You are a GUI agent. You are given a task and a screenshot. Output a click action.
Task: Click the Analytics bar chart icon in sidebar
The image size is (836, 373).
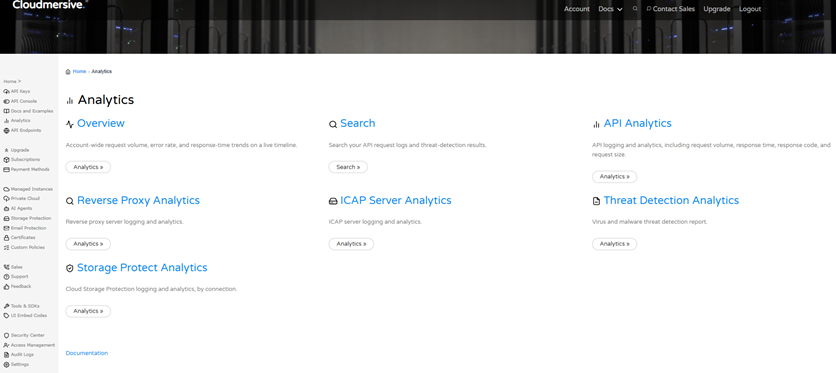click(x=6, y=121)
